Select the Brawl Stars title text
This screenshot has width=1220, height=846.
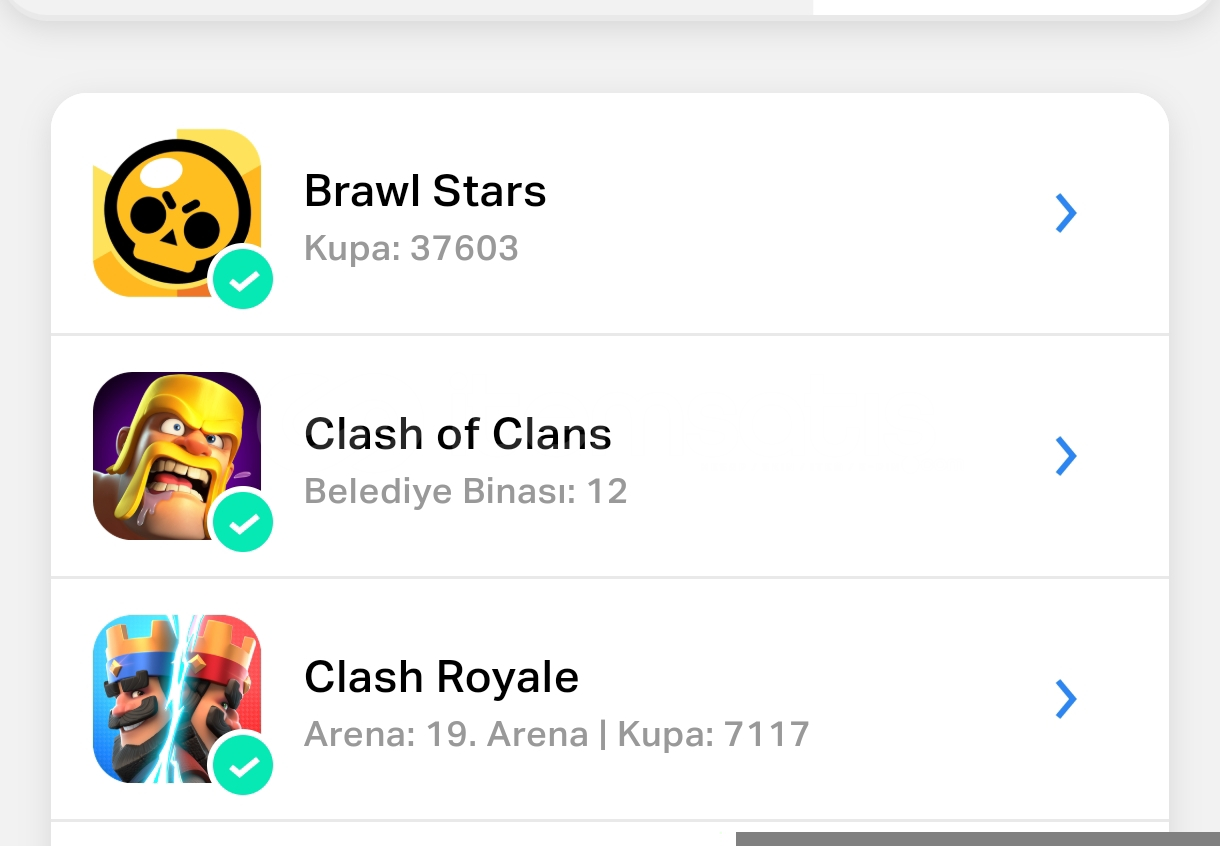click(425, 190)
